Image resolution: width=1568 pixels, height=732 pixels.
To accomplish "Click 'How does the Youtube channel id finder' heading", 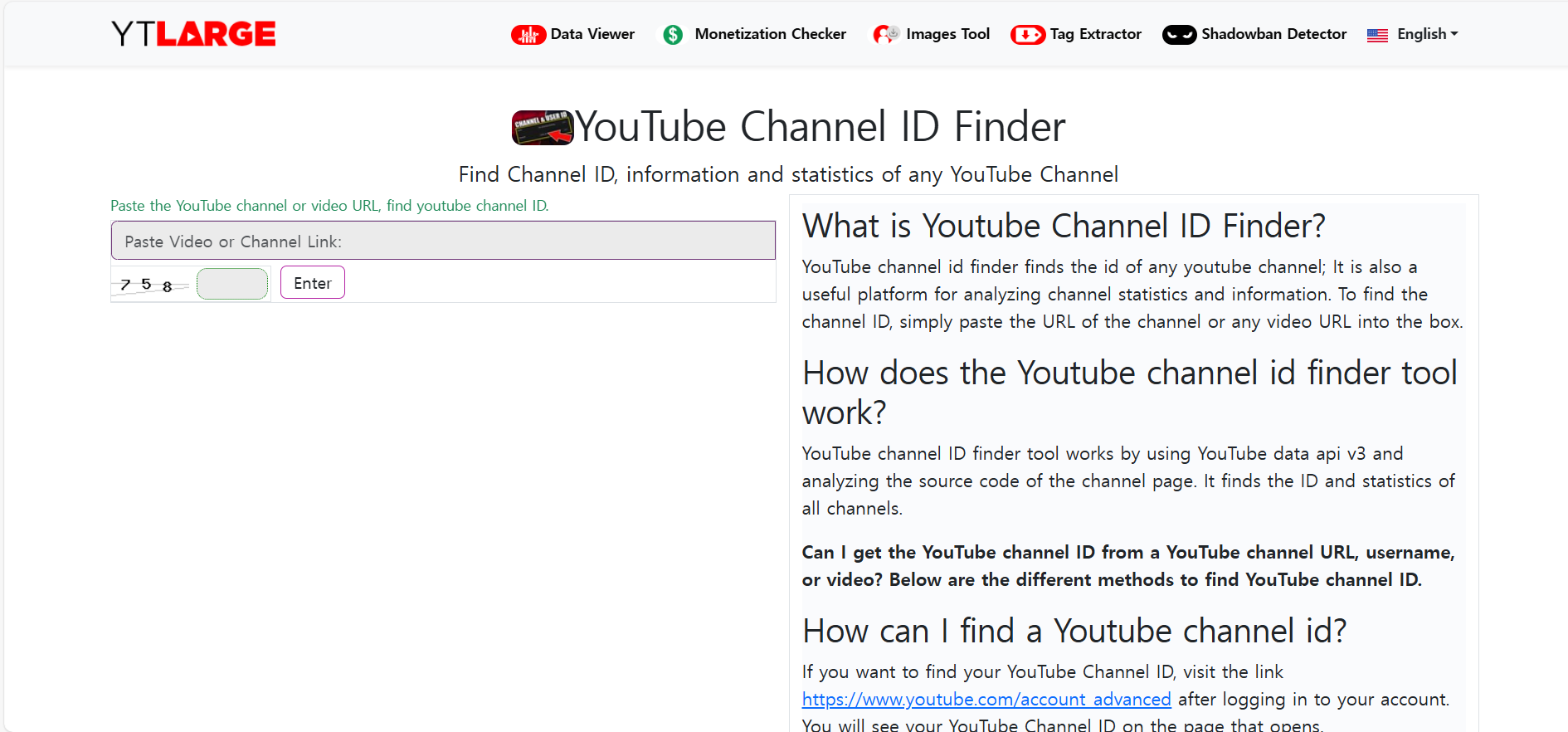I will click(x=1130, y=393).
